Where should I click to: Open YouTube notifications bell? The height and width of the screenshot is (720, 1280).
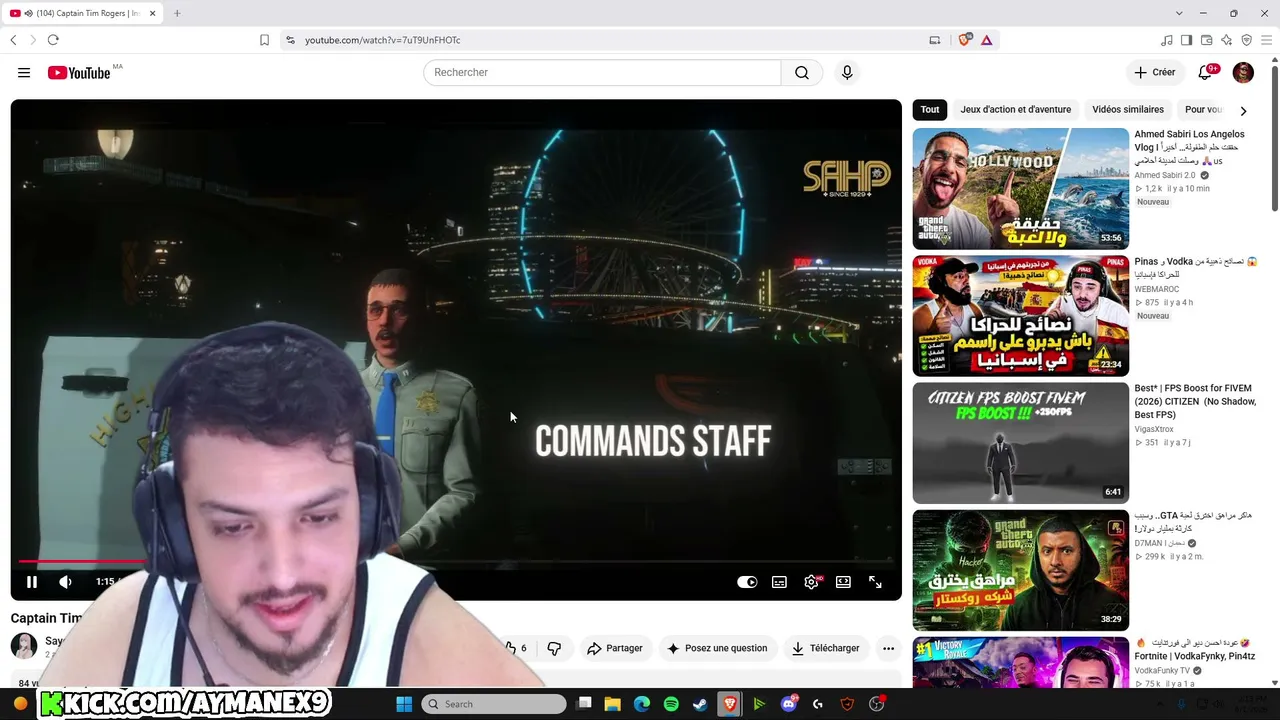[x=1206, y=73]
